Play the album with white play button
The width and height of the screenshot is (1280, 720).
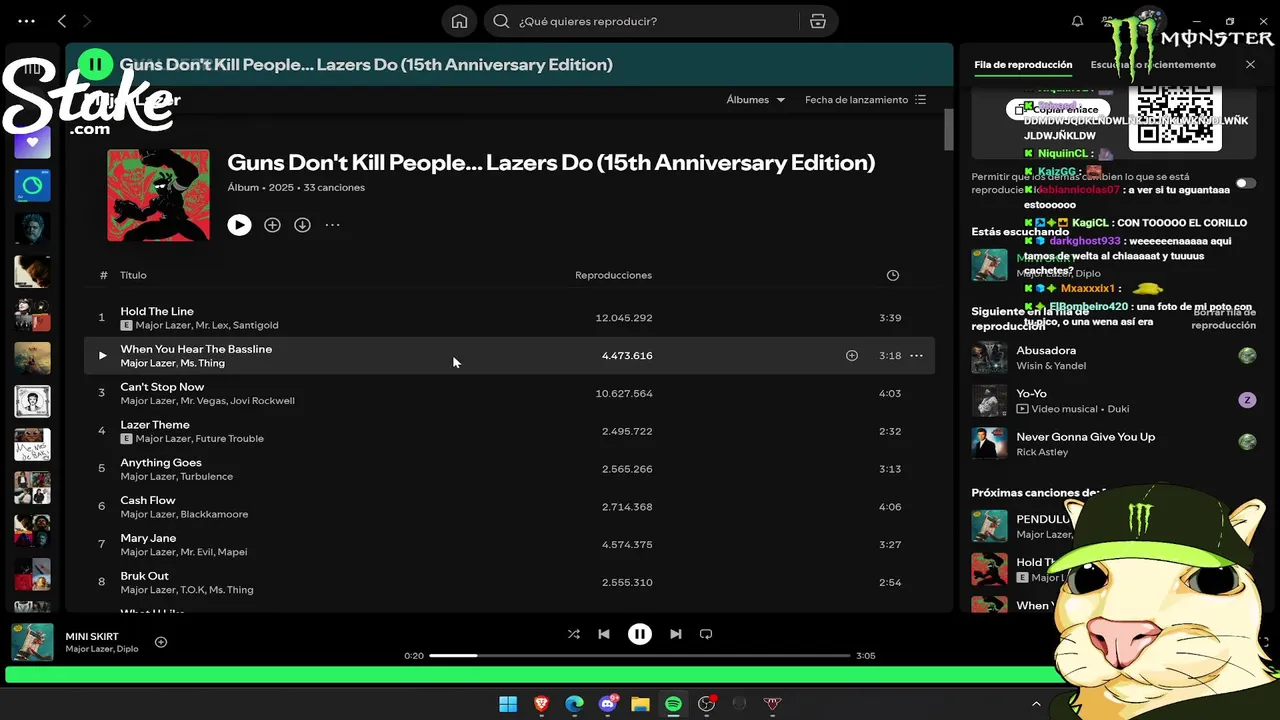point(239,225)
